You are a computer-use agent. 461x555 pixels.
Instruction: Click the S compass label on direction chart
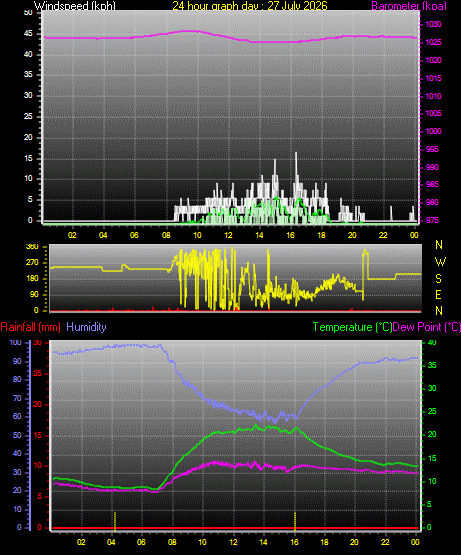(x=438, y=279)
